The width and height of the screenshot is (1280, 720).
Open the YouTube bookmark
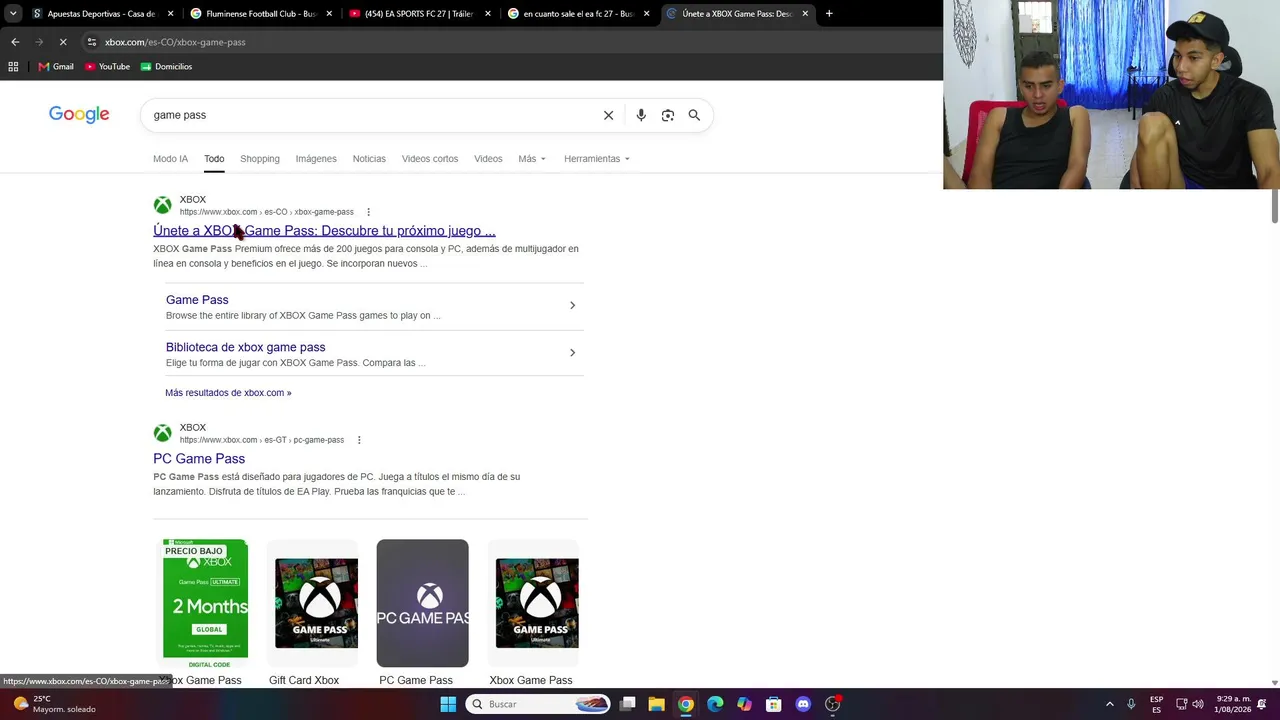point(107,67)
